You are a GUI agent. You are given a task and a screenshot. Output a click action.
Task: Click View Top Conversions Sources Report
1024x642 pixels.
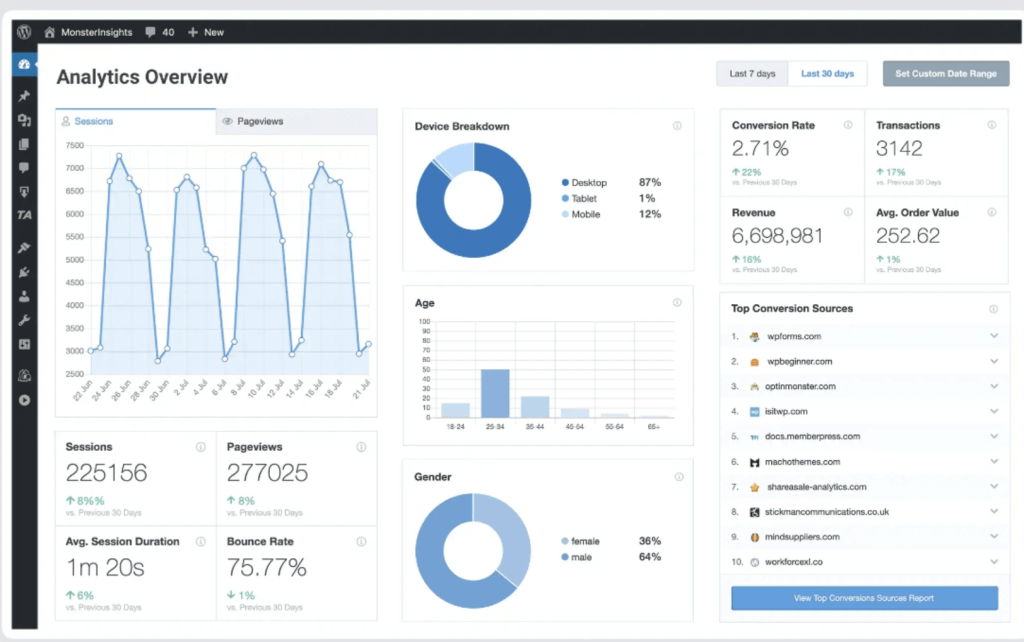coord(864,598)
